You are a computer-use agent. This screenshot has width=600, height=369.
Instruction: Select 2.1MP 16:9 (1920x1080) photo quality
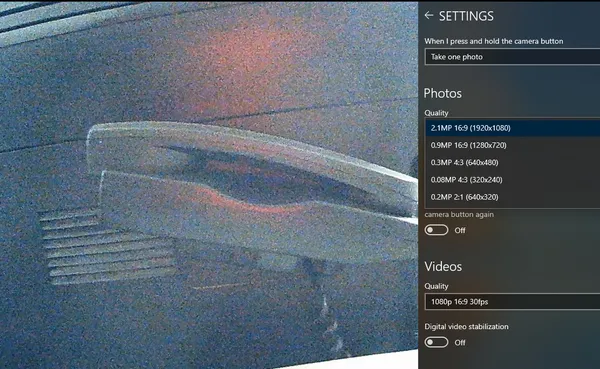513,128
